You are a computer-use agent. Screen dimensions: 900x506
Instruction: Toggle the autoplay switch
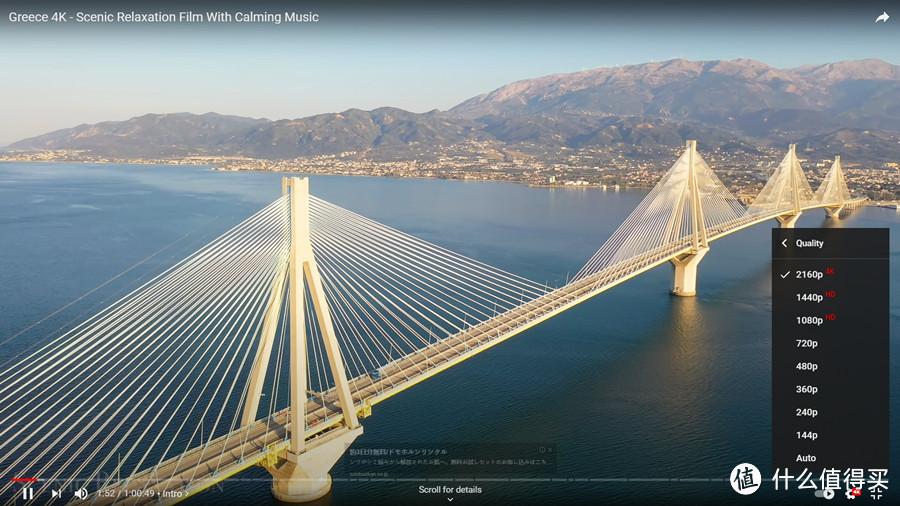(824, 494)
